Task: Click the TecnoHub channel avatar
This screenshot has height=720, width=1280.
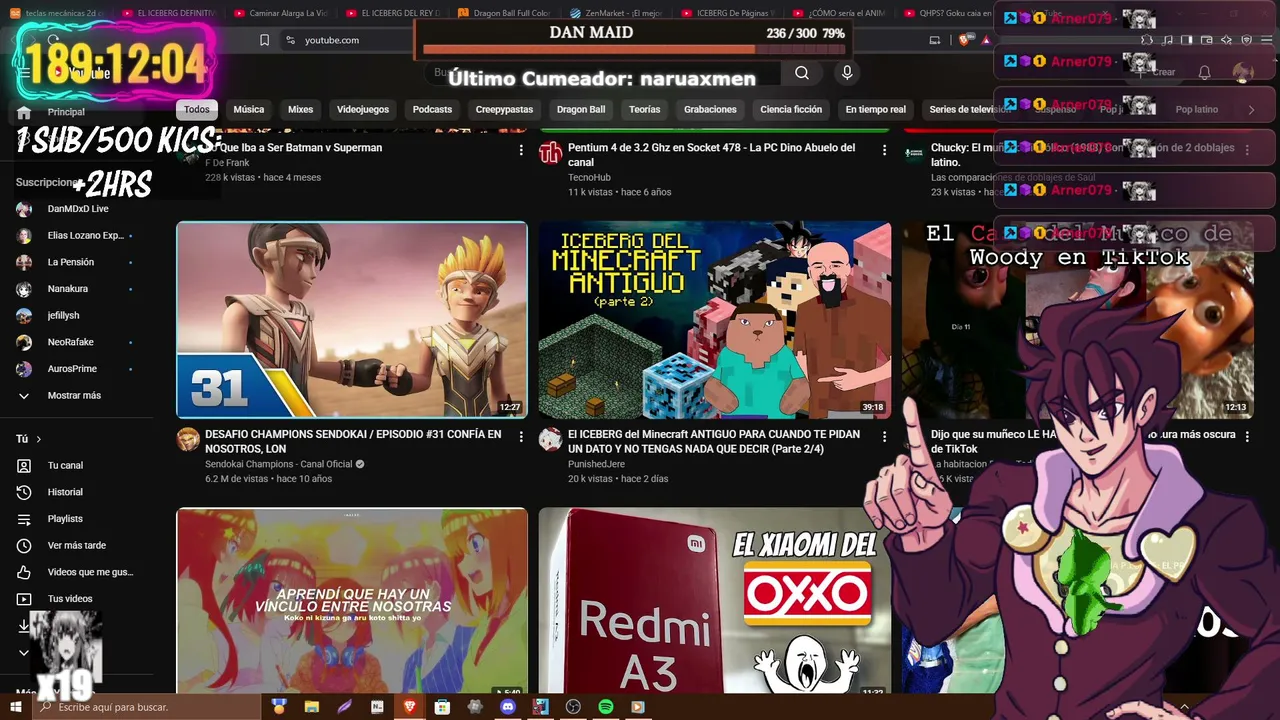Action: point(550,153)
